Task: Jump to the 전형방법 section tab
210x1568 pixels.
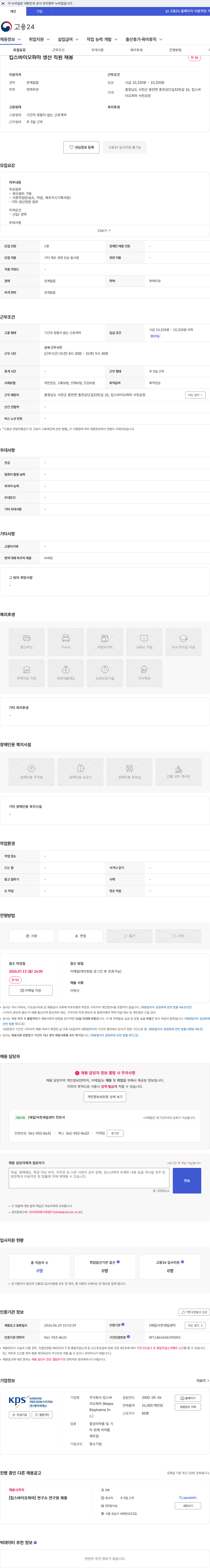Action: tap(175, 50)
